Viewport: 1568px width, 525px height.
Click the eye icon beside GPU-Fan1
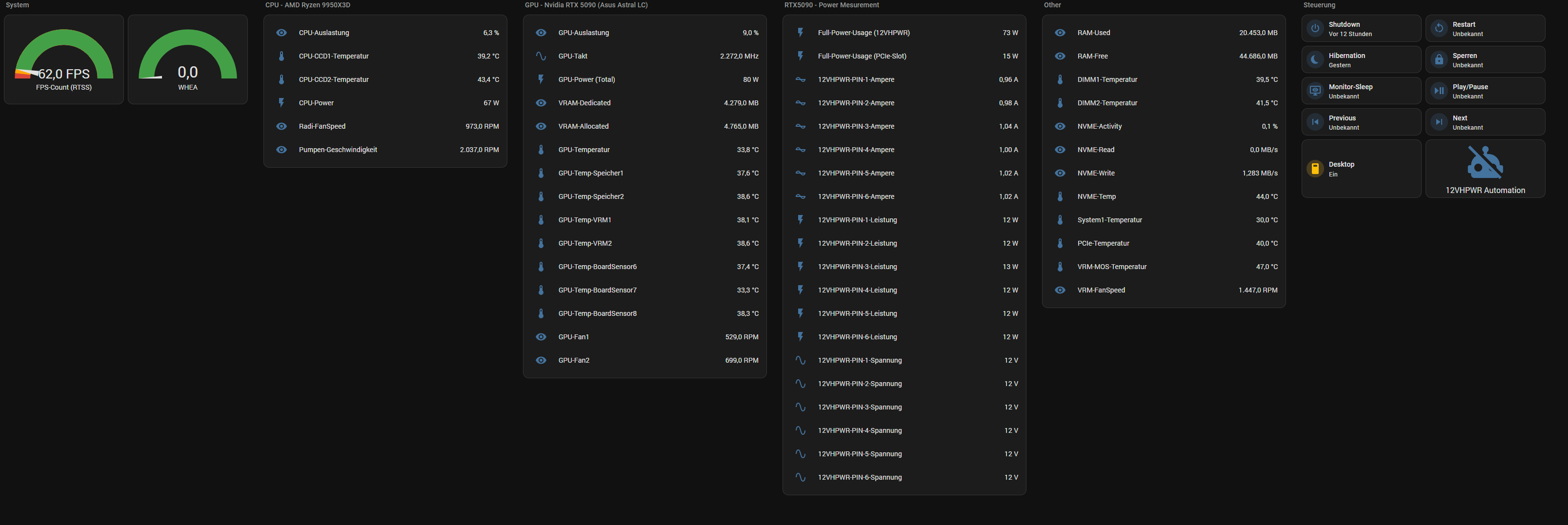541,337
